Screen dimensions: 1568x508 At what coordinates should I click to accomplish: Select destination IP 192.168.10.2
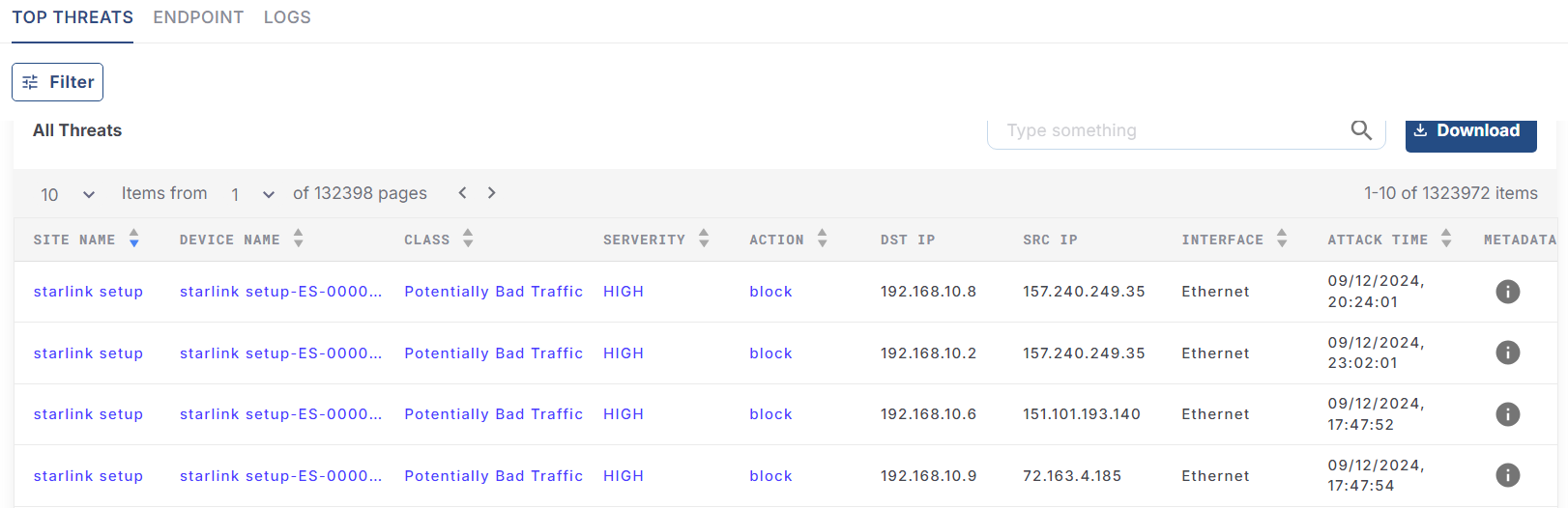point(928,353)
